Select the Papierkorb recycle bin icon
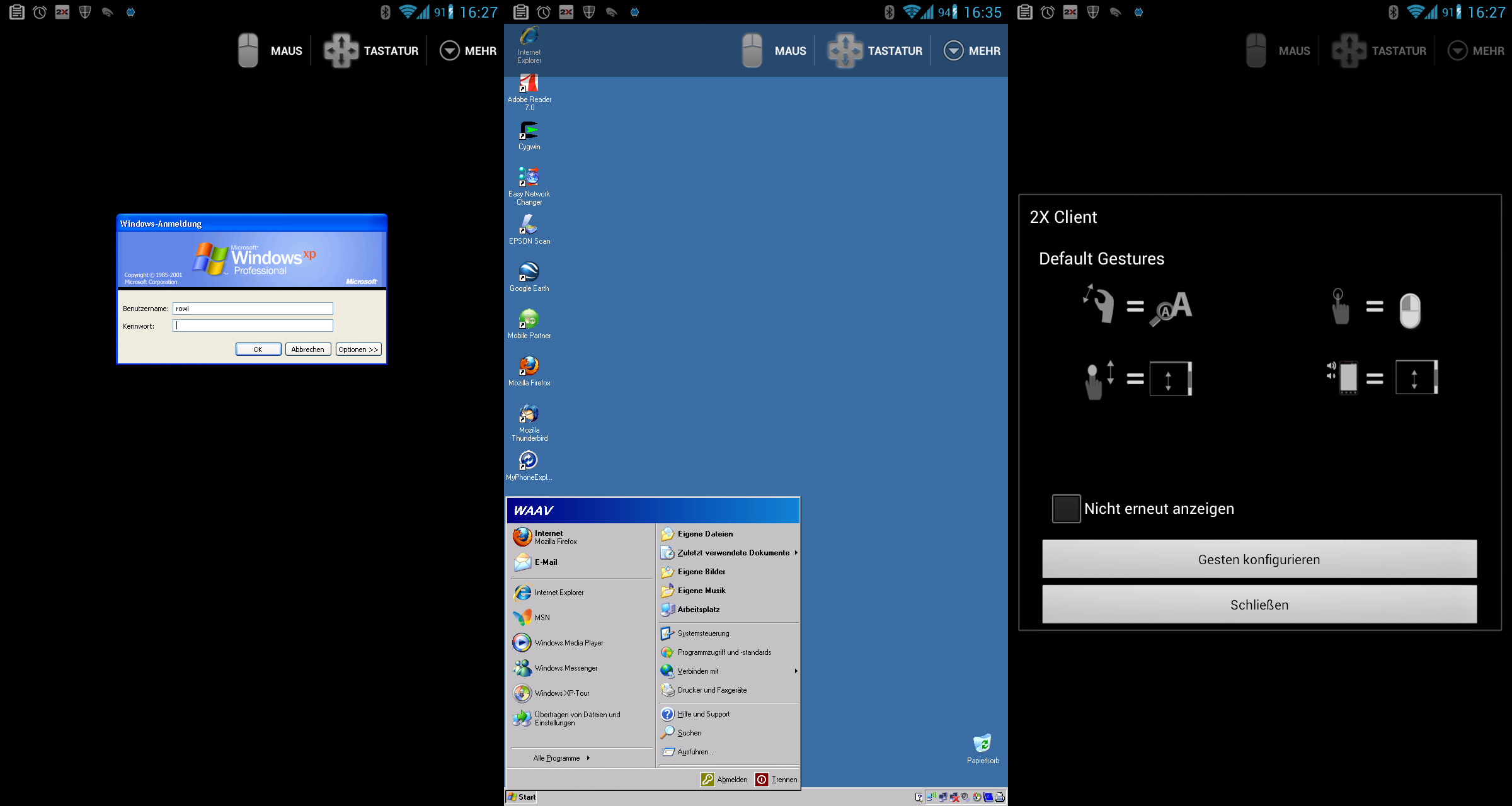 pos(983,749)
